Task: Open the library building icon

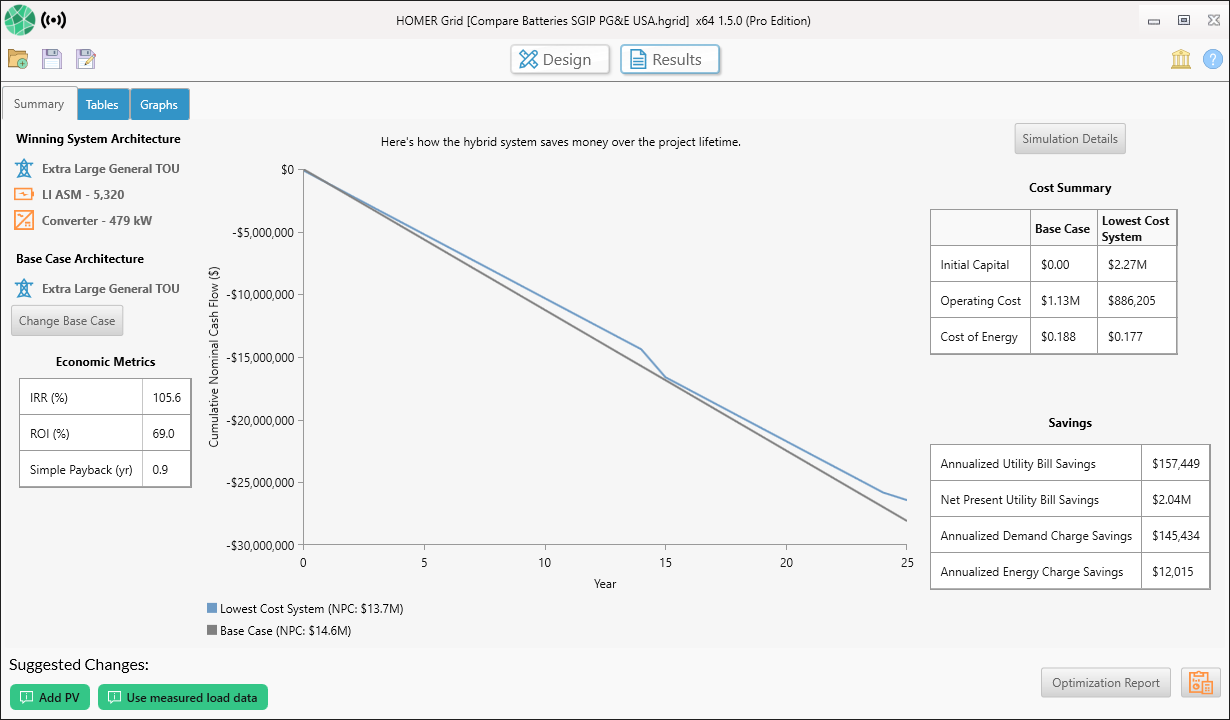Action: [1181, 59]
